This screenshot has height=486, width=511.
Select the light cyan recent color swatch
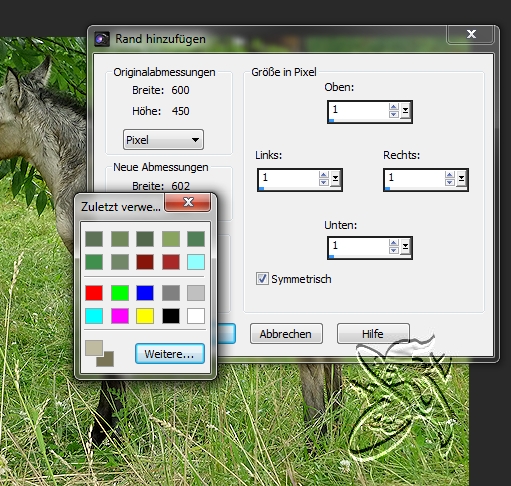[x=196, y=262]
